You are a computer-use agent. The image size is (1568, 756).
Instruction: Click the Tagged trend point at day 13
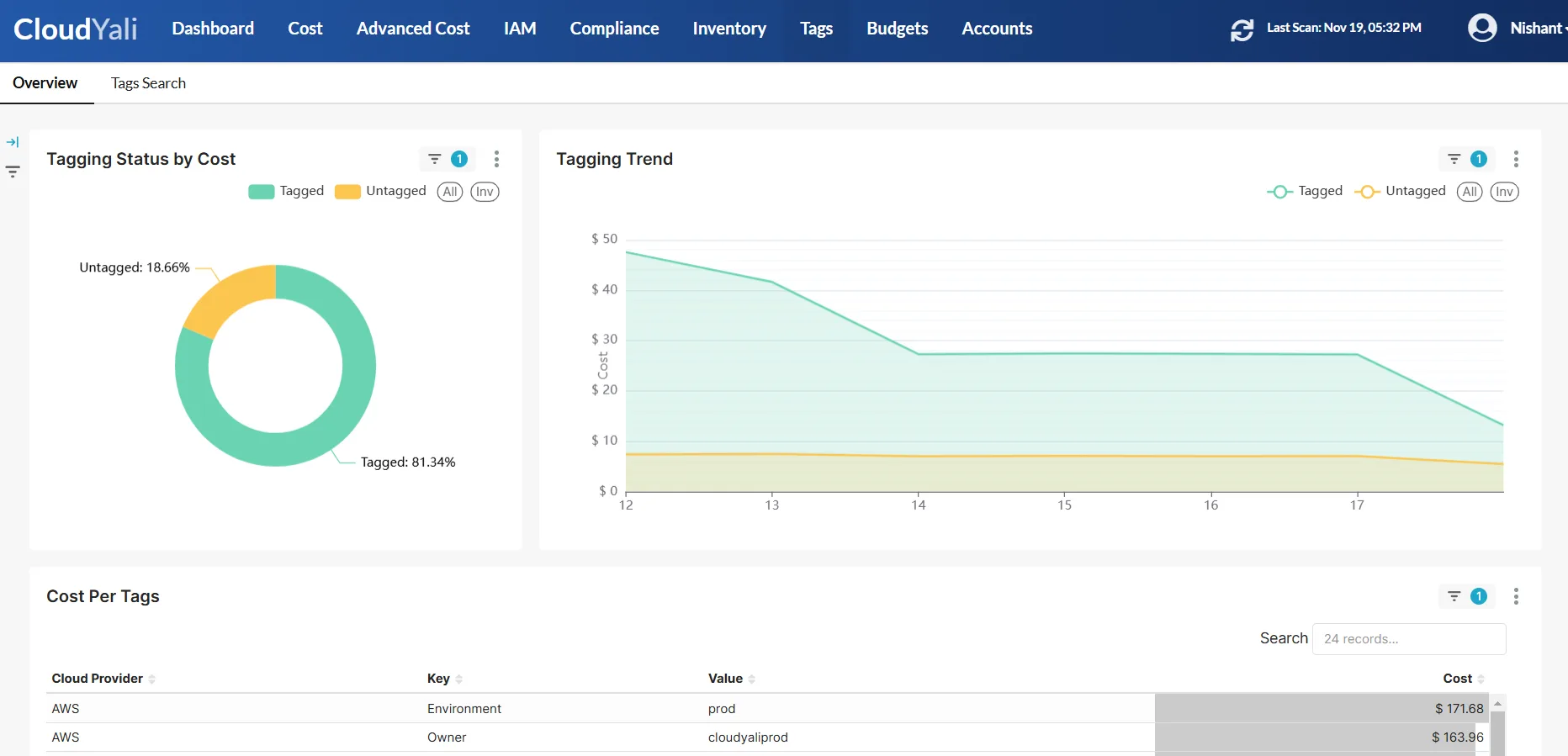click(772, 282)
